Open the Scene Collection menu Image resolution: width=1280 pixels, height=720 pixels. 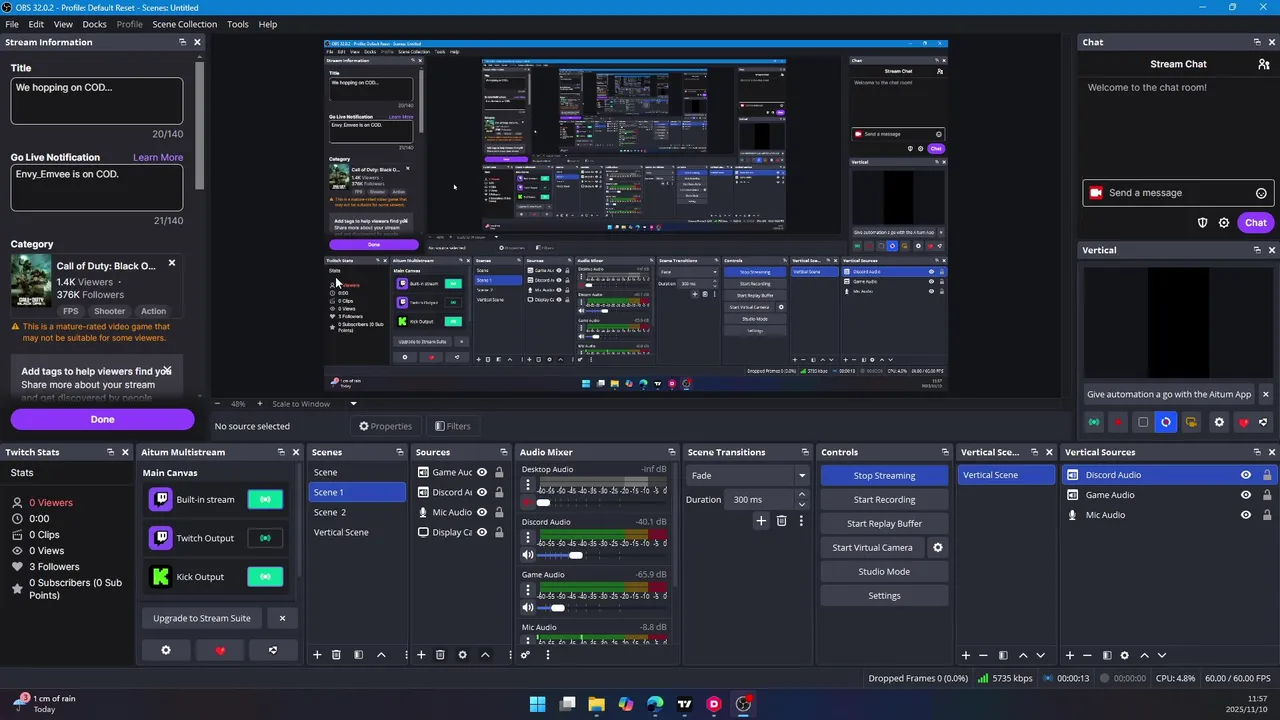click(x=184, y=24)
